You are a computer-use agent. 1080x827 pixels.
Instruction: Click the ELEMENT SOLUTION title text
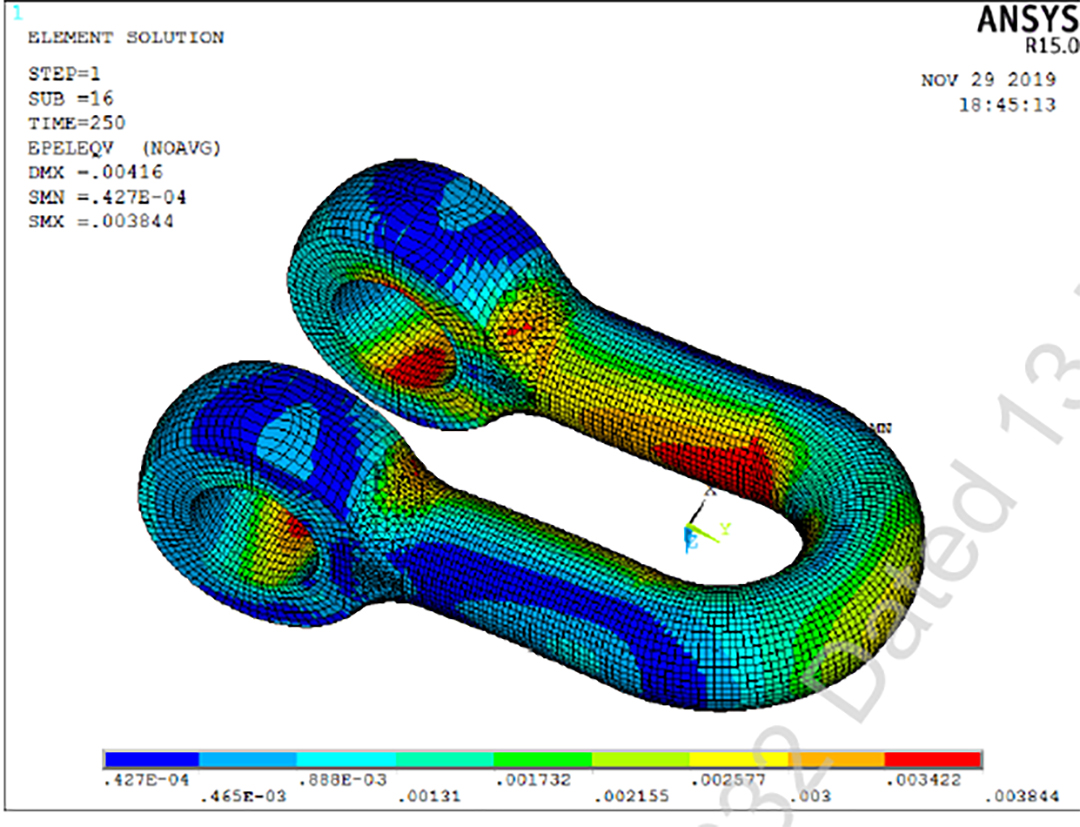125,38
